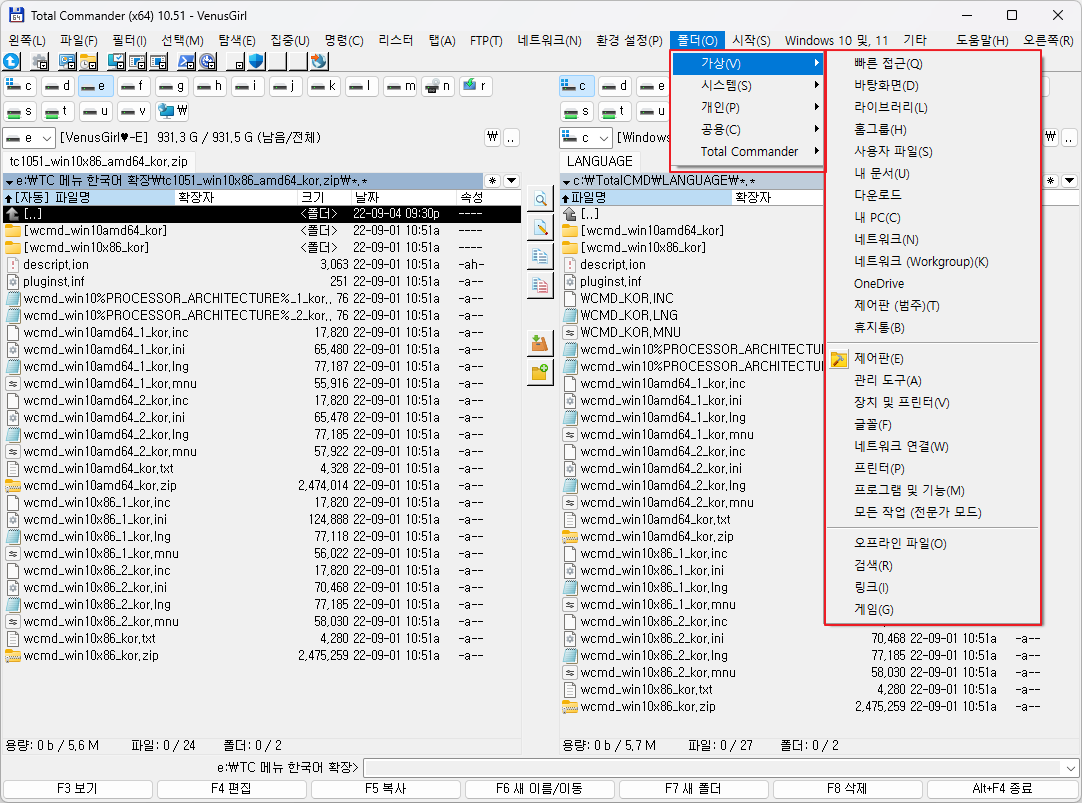1082x803 pixels.
Task: Select pluginst.inf in right panel
Action: [x=692, y=281]
